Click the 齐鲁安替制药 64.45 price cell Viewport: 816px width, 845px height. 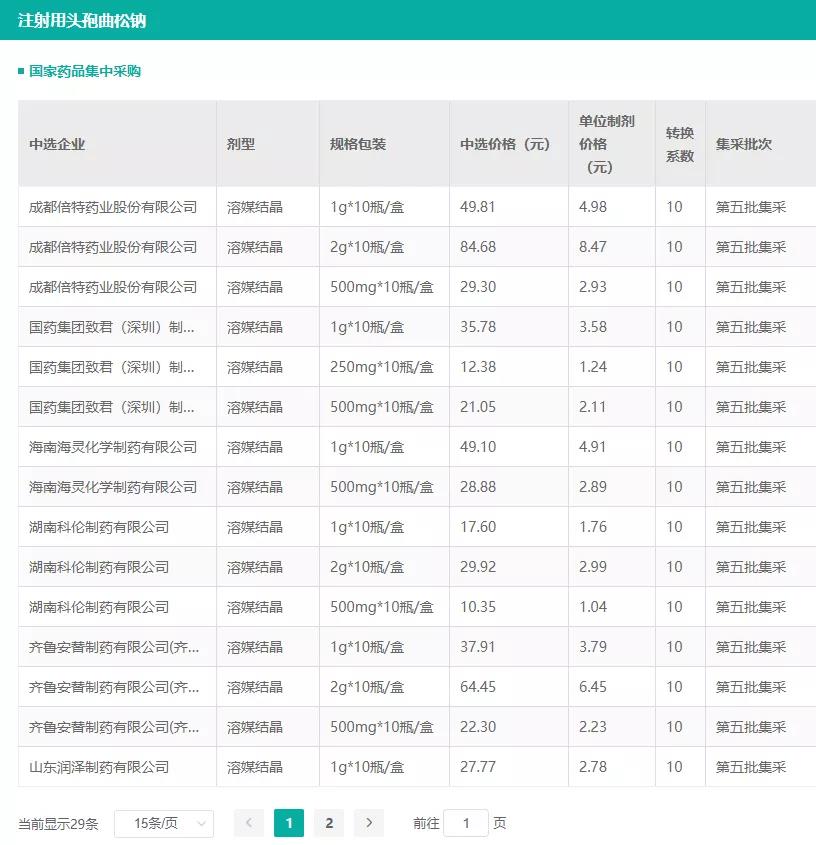pos(478,687)
